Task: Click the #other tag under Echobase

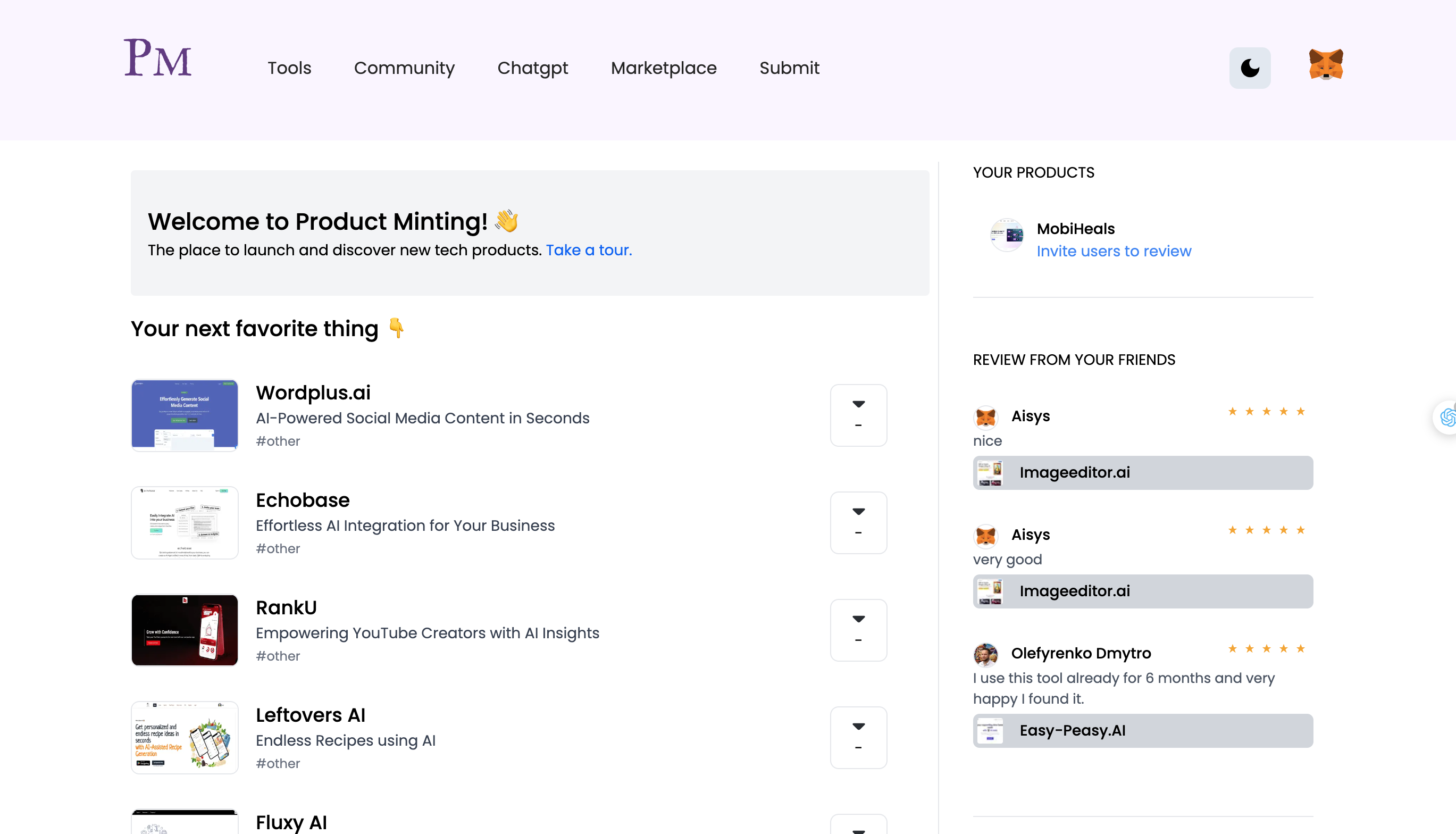Action: pyautogui.click(x=278, y=548)
